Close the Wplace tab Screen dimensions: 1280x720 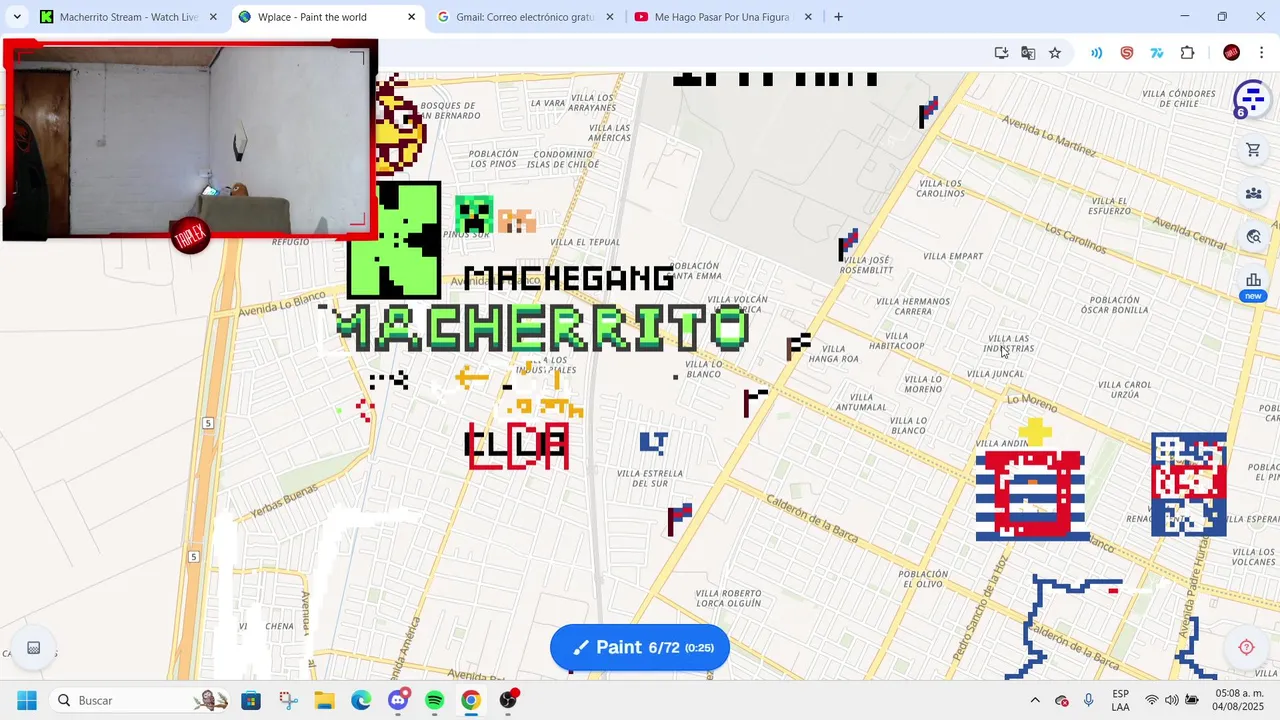point(411,17)
